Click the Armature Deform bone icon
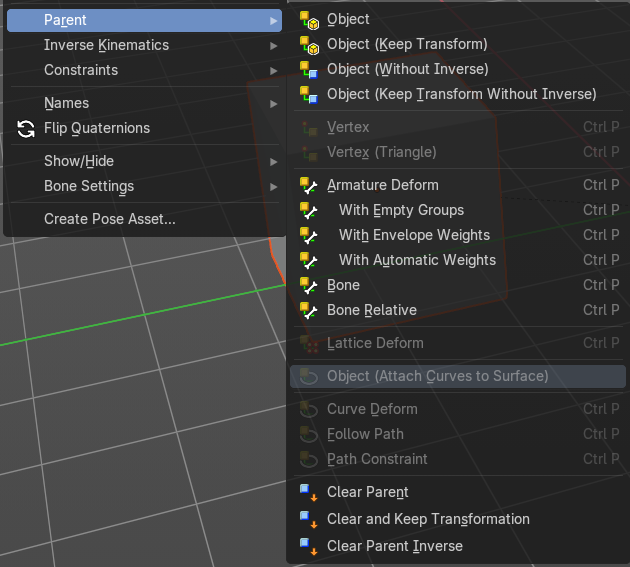 point(309,186)
